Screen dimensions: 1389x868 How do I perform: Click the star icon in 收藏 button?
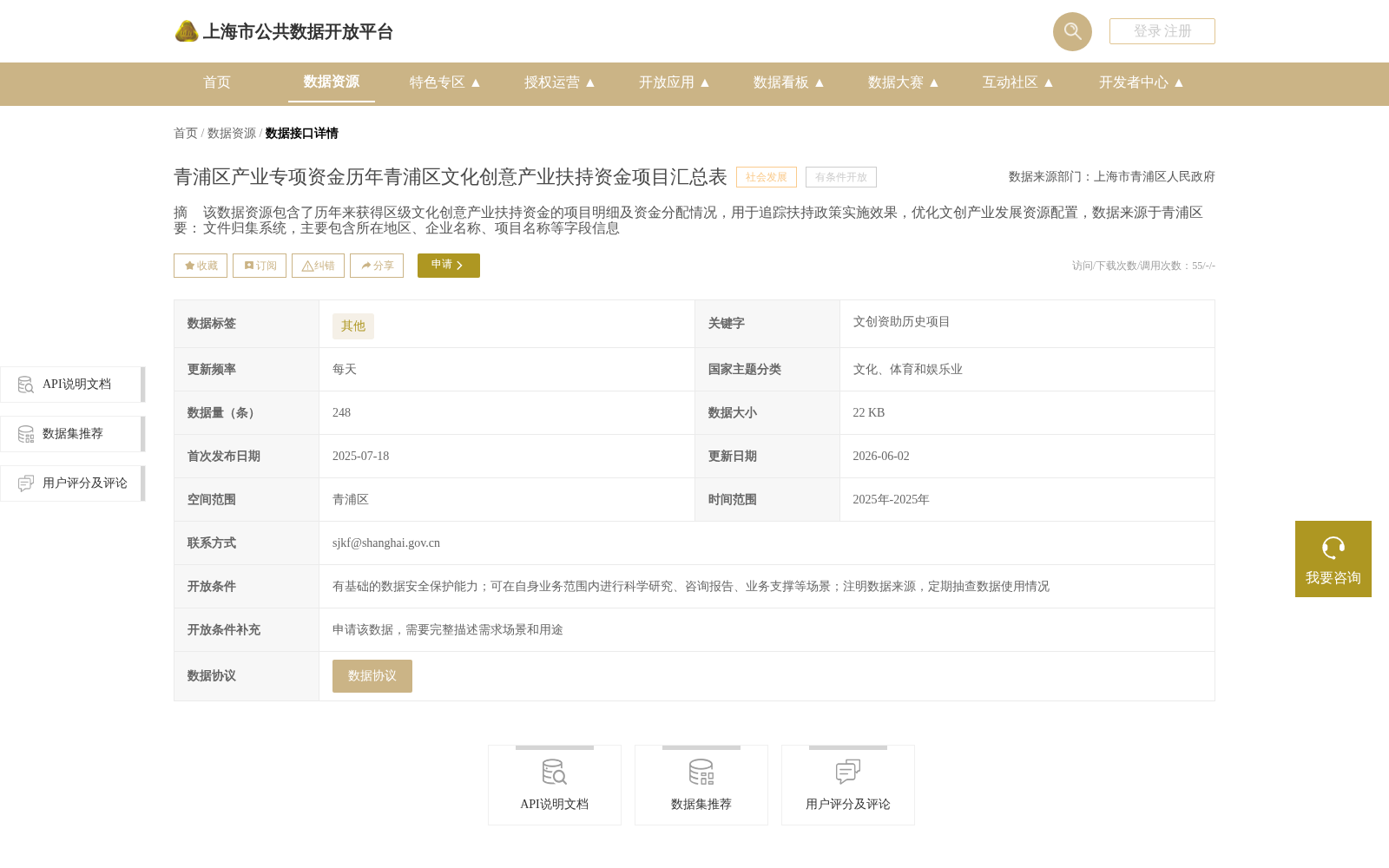pyautogui.click(x=189, y=266)
